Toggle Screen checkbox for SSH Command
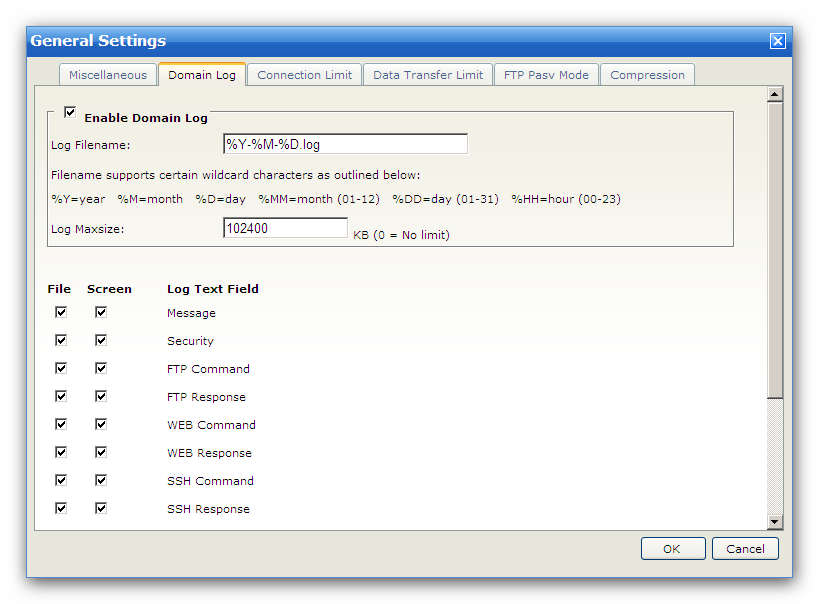 101,480
